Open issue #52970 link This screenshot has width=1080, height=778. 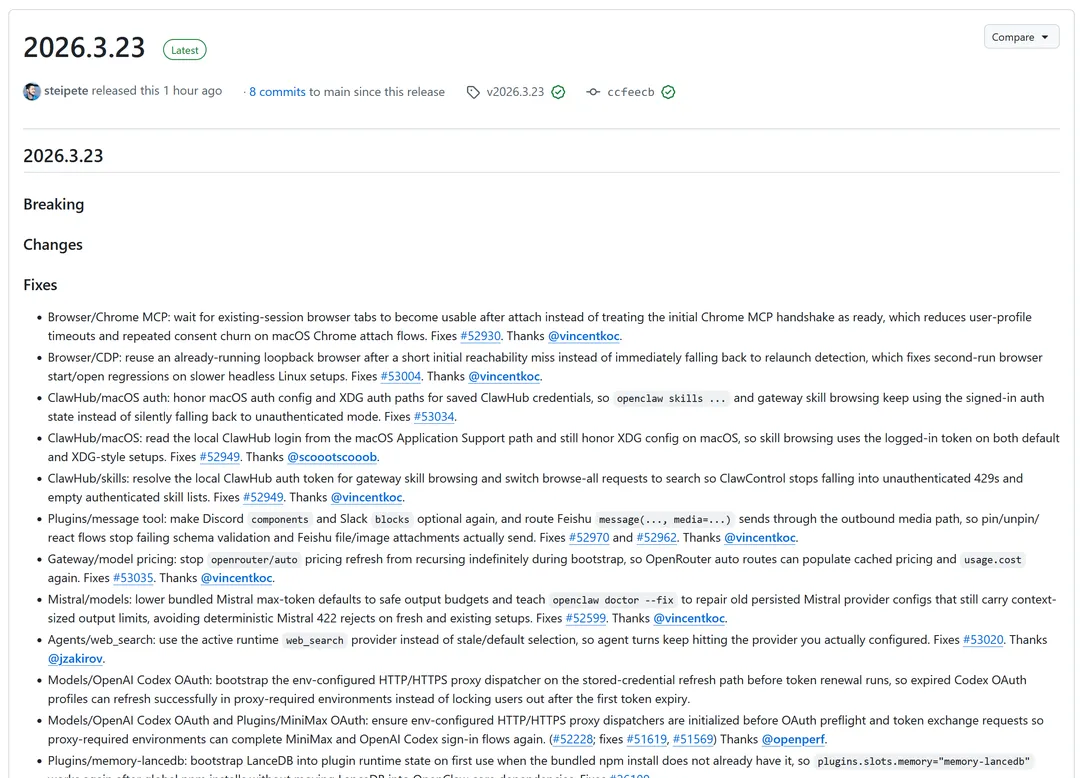[589, 538]
